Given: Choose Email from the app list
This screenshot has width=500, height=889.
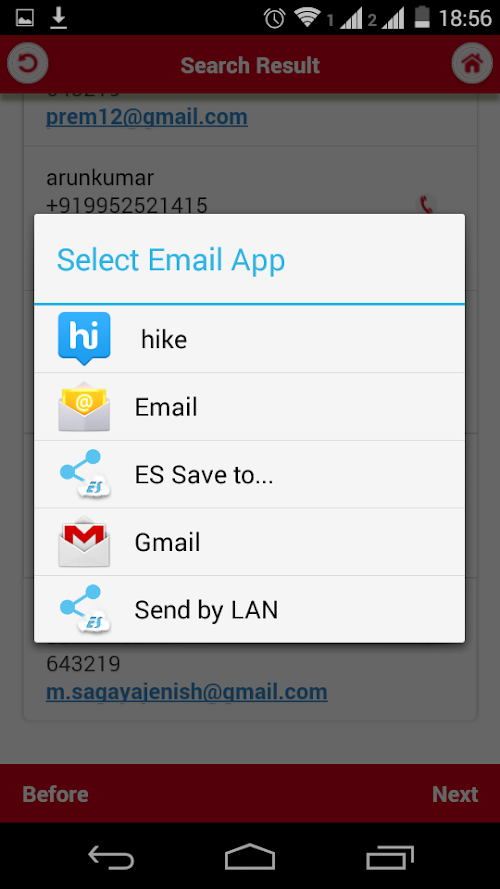Looking at the screenshot, I should (x=249, y=407).
